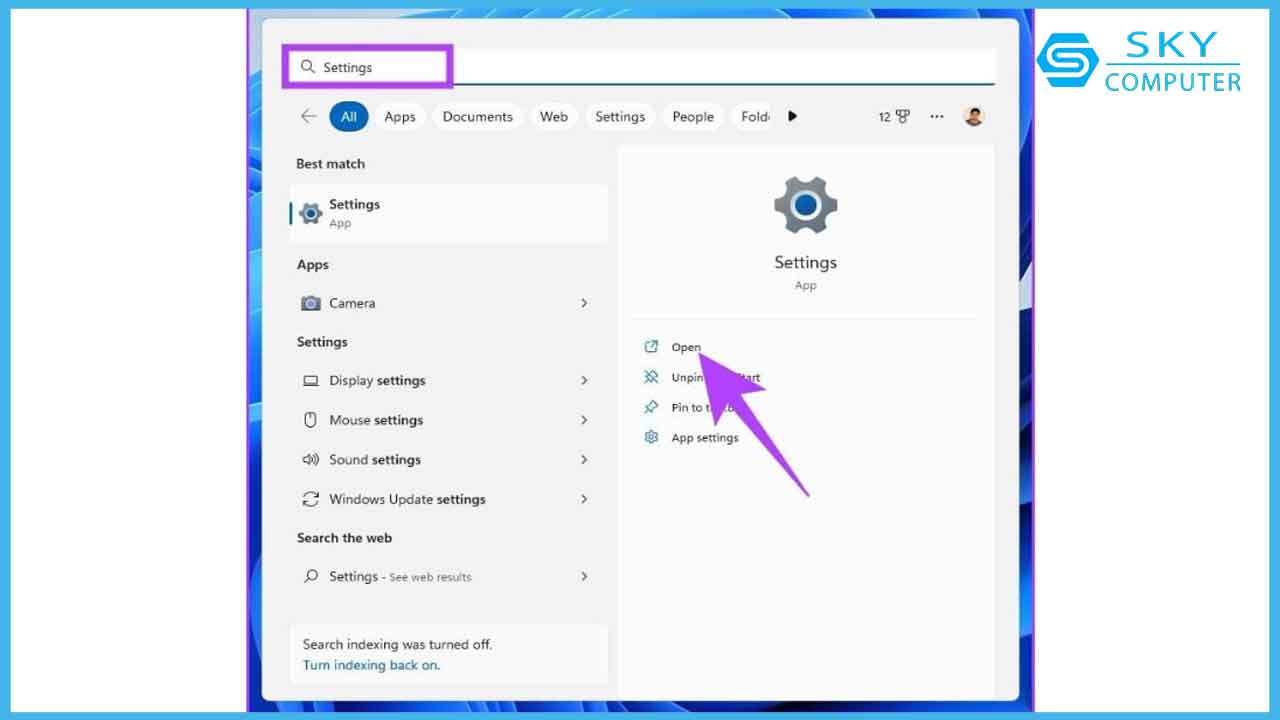Expand the Camera result chevron

584,303
